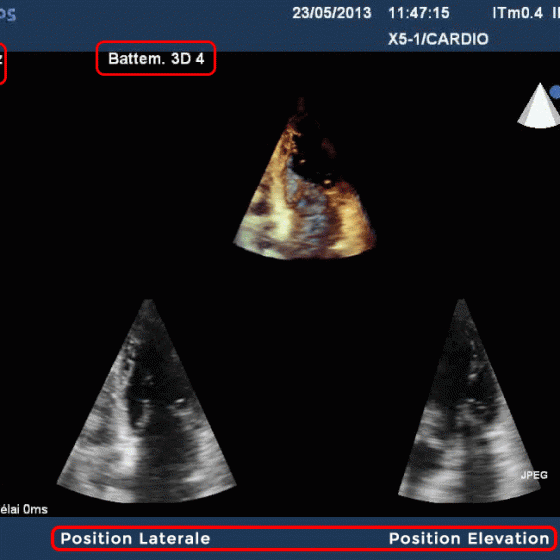This screenshot has height=560, width=560.
Task: Click the blue dot beside the orientation cone
Action: pos(555,92)
